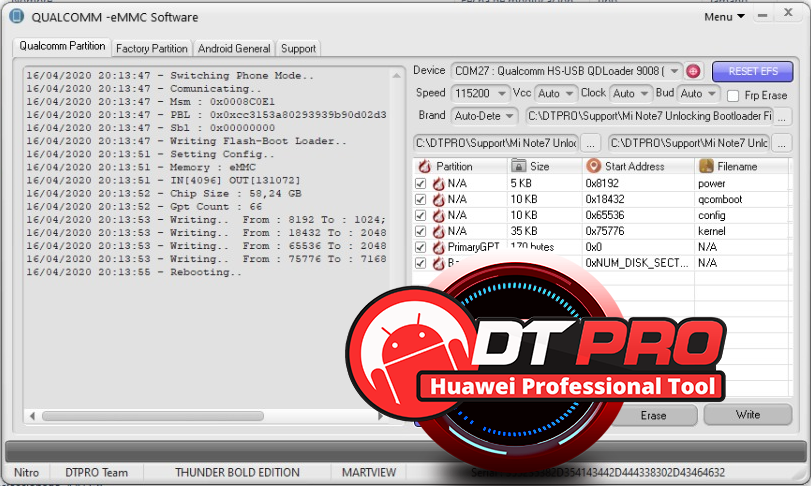
Task: Click the '35 KB' size cell
Action: 524,231
